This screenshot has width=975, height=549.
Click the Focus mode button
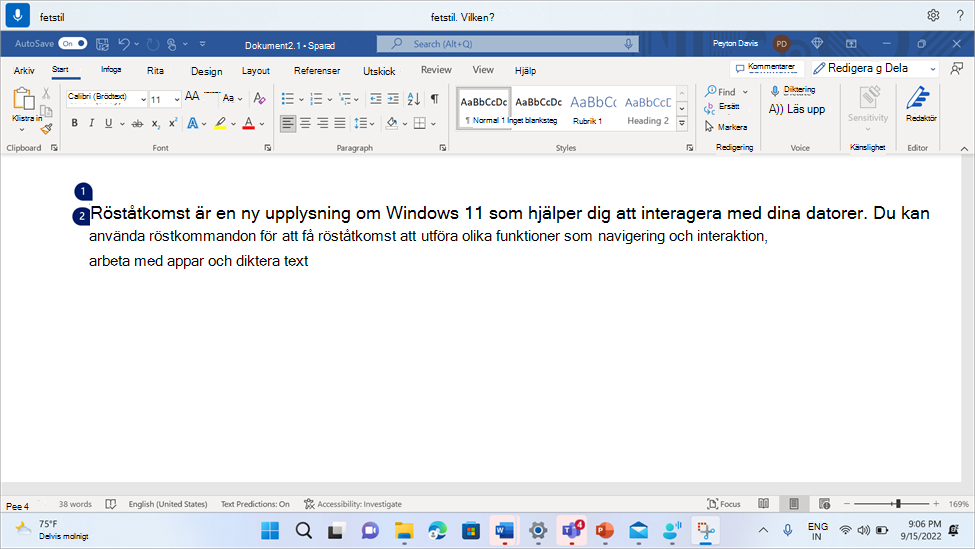(x=724, y=504)
